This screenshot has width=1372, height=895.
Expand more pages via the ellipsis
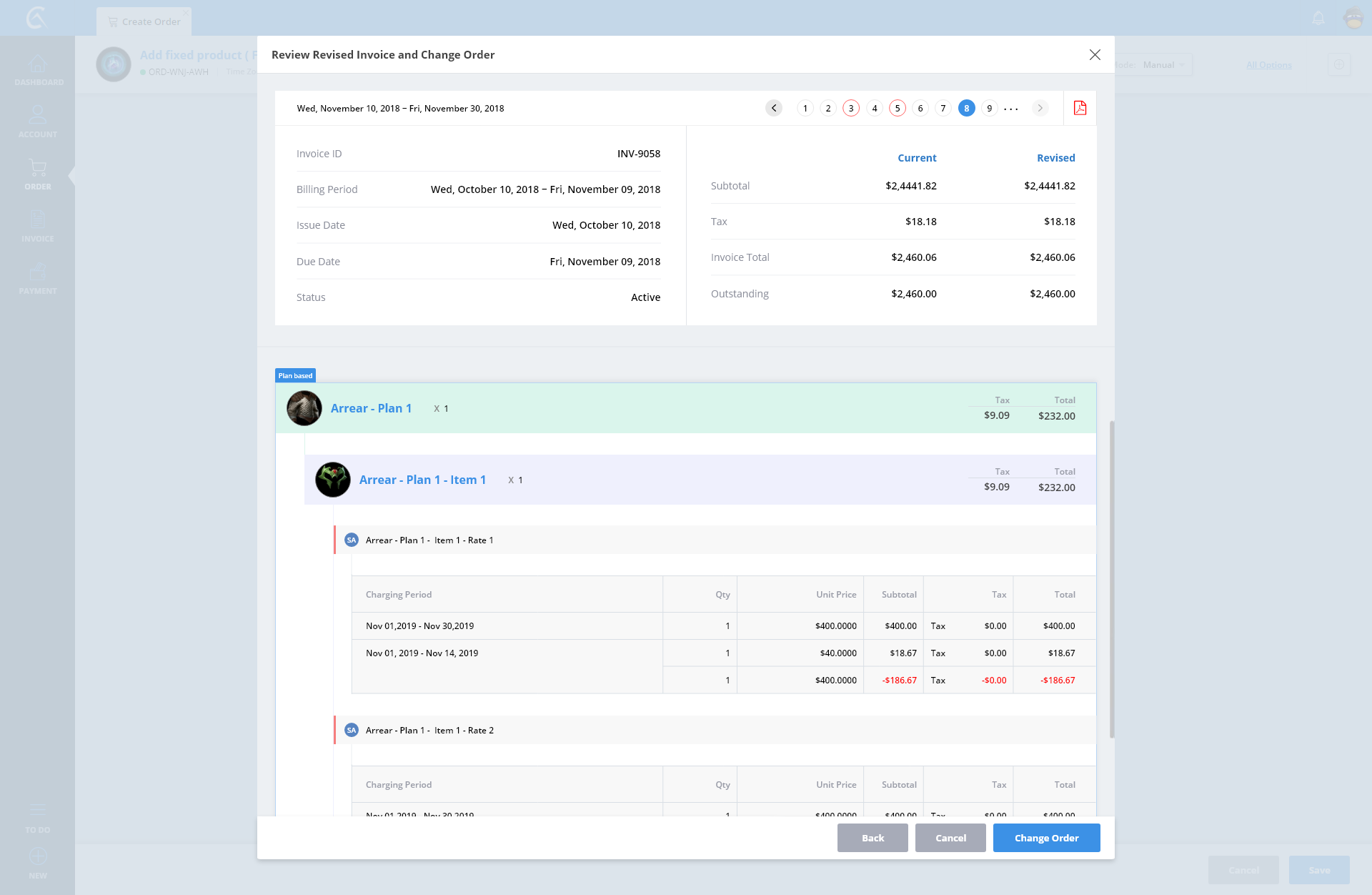click(x=1011, y=109)
